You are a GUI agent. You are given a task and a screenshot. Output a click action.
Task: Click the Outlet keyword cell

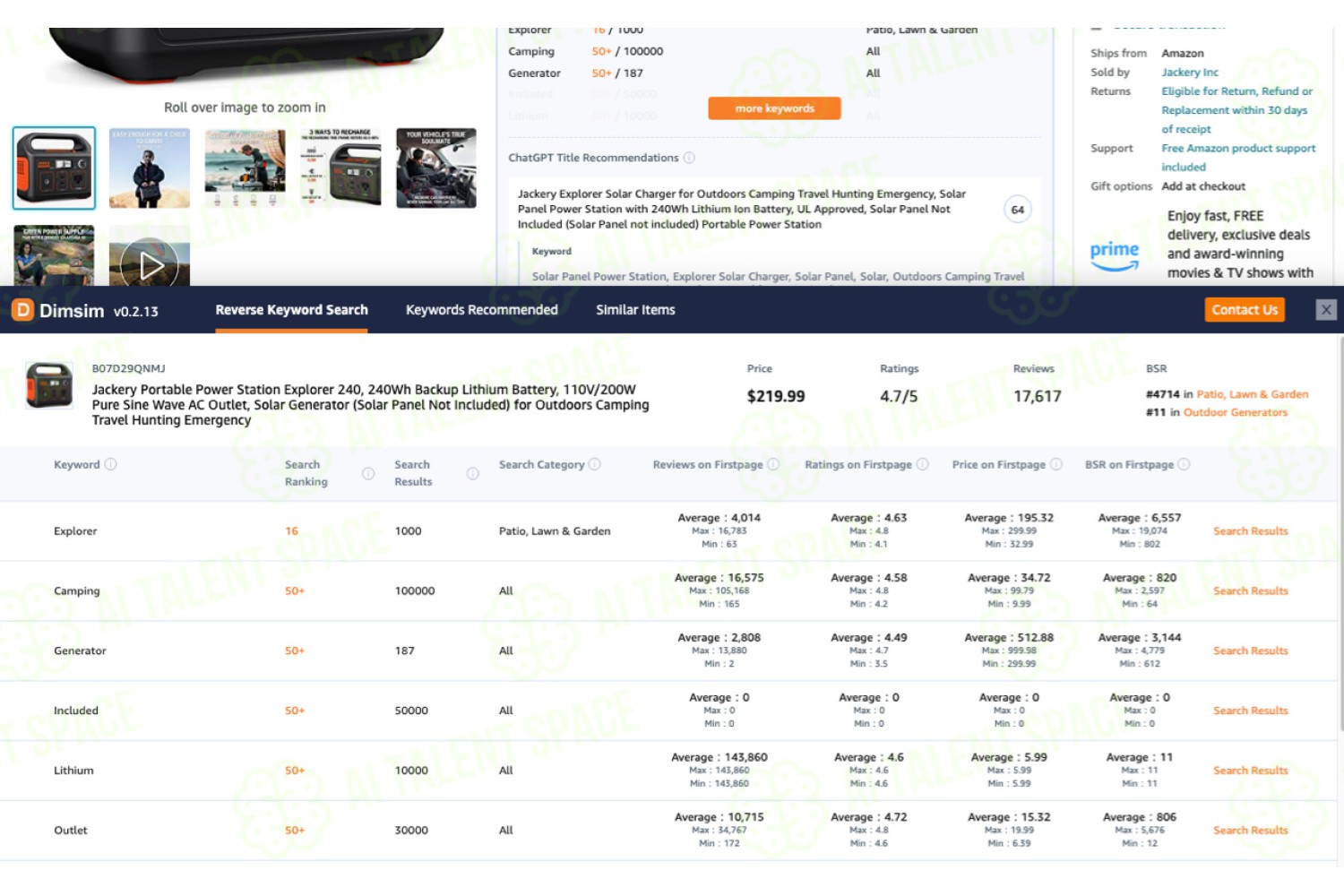pos(71,831)
